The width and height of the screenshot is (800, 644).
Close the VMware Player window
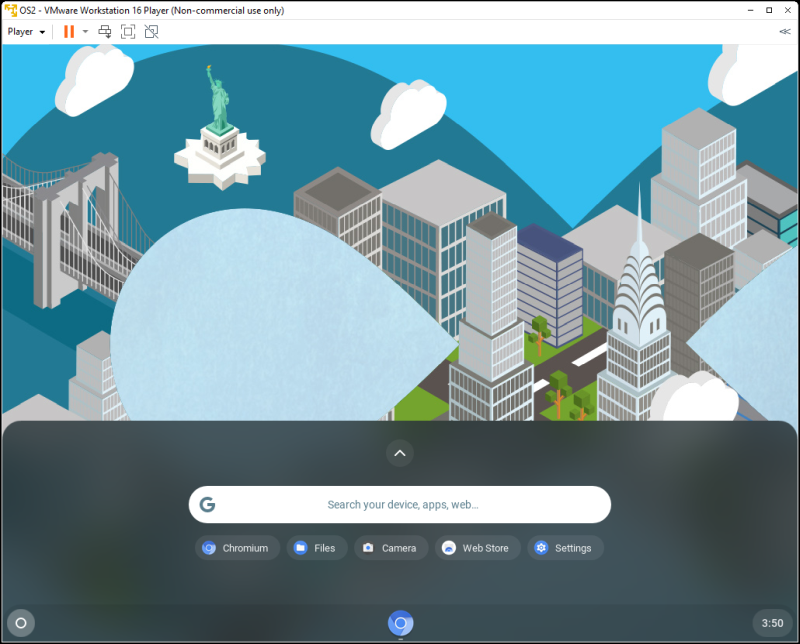pos(788,10)
